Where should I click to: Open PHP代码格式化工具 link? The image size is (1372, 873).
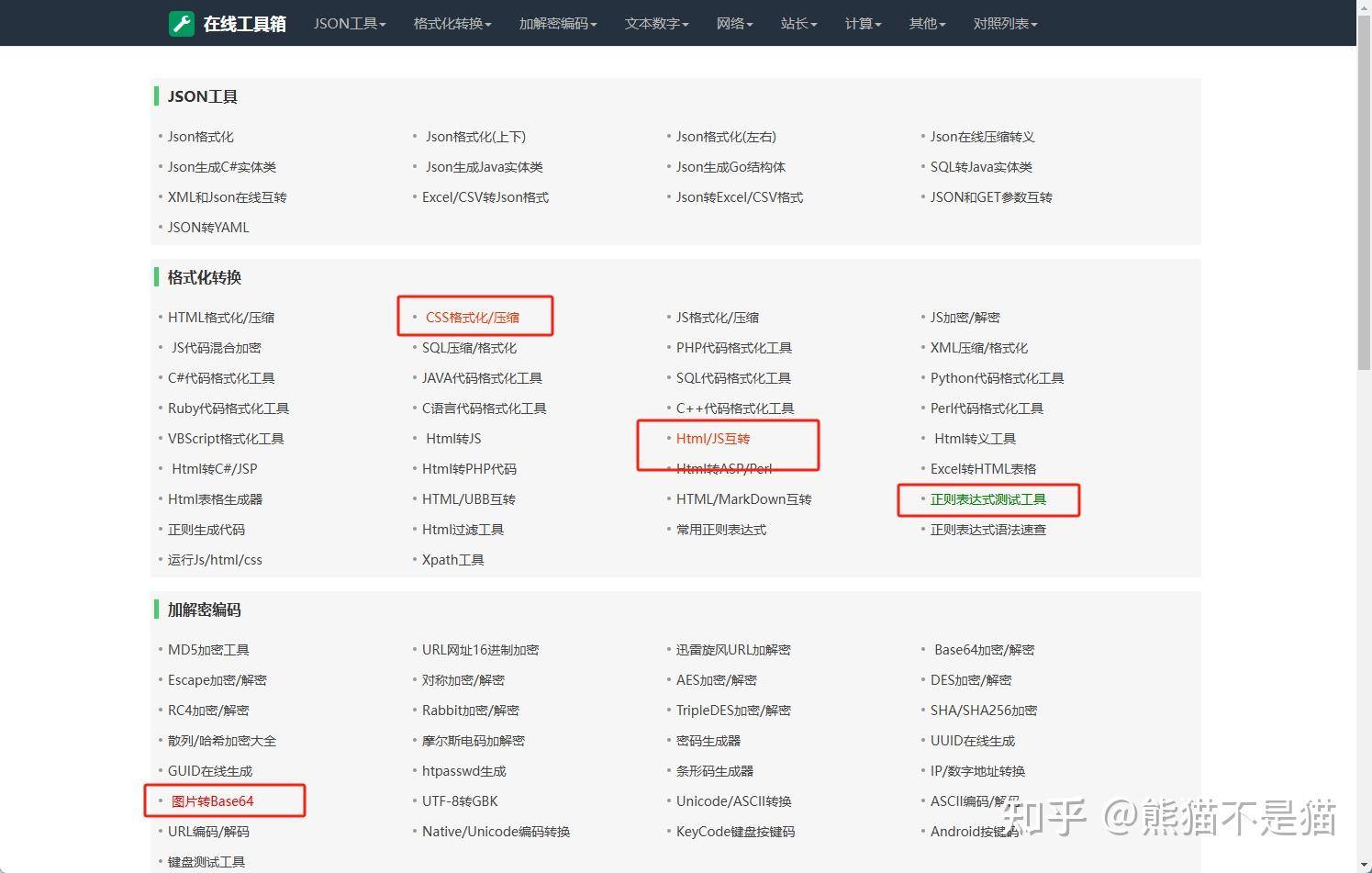click(734, 348)
